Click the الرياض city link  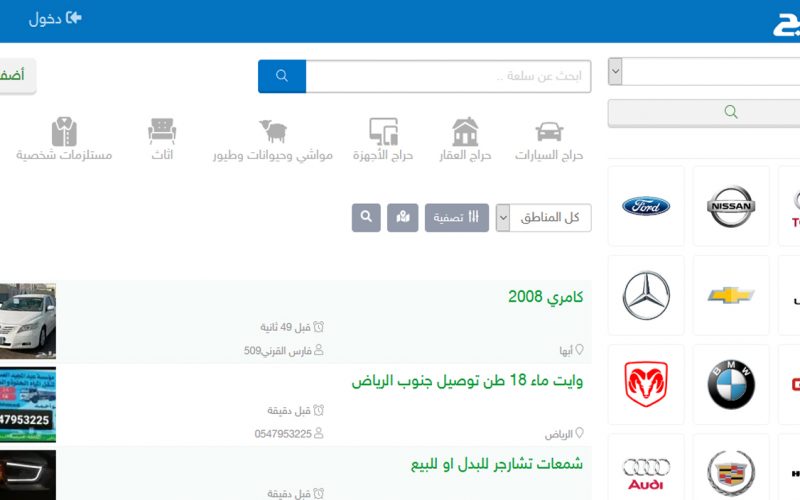tap(564, 434)
